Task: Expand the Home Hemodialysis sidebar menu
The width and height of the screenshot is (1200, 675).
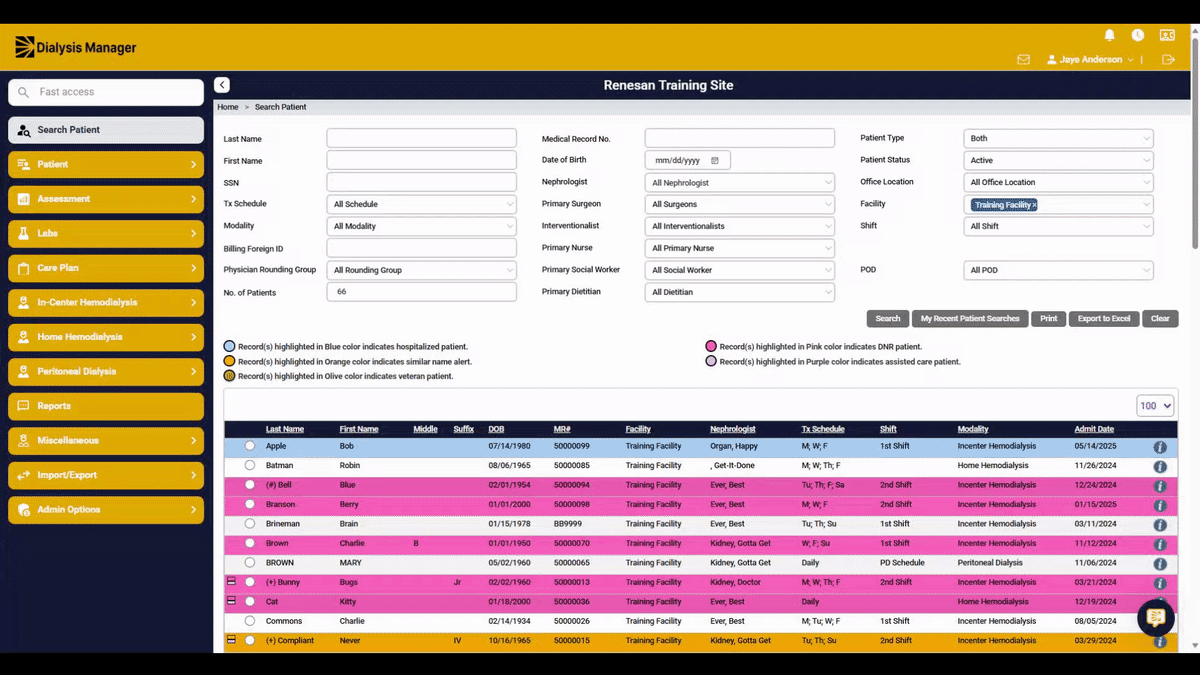Action: point(106,337)
